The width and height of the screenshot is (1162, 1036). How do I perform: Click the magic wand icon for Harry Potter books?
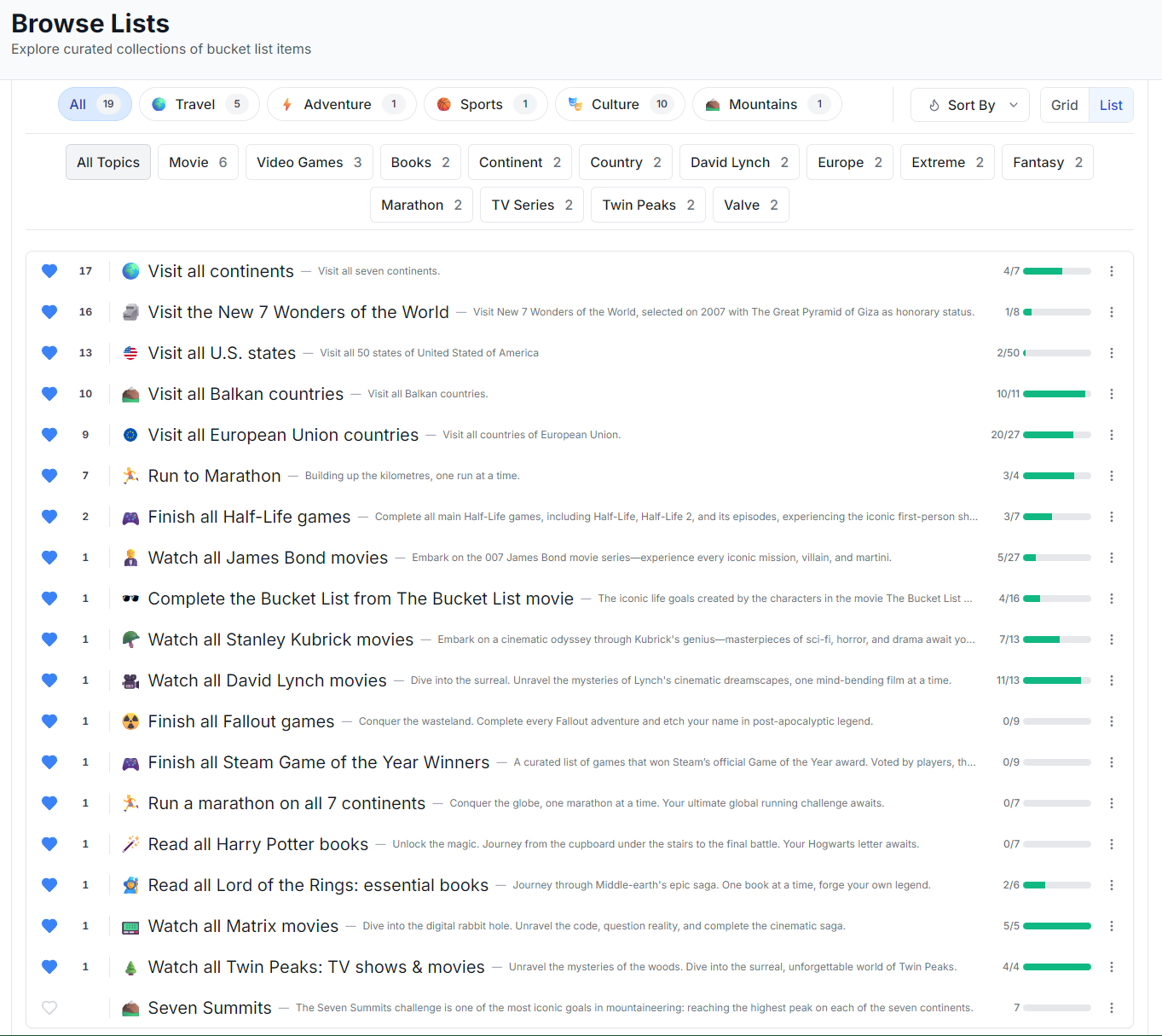coord(130,844)
